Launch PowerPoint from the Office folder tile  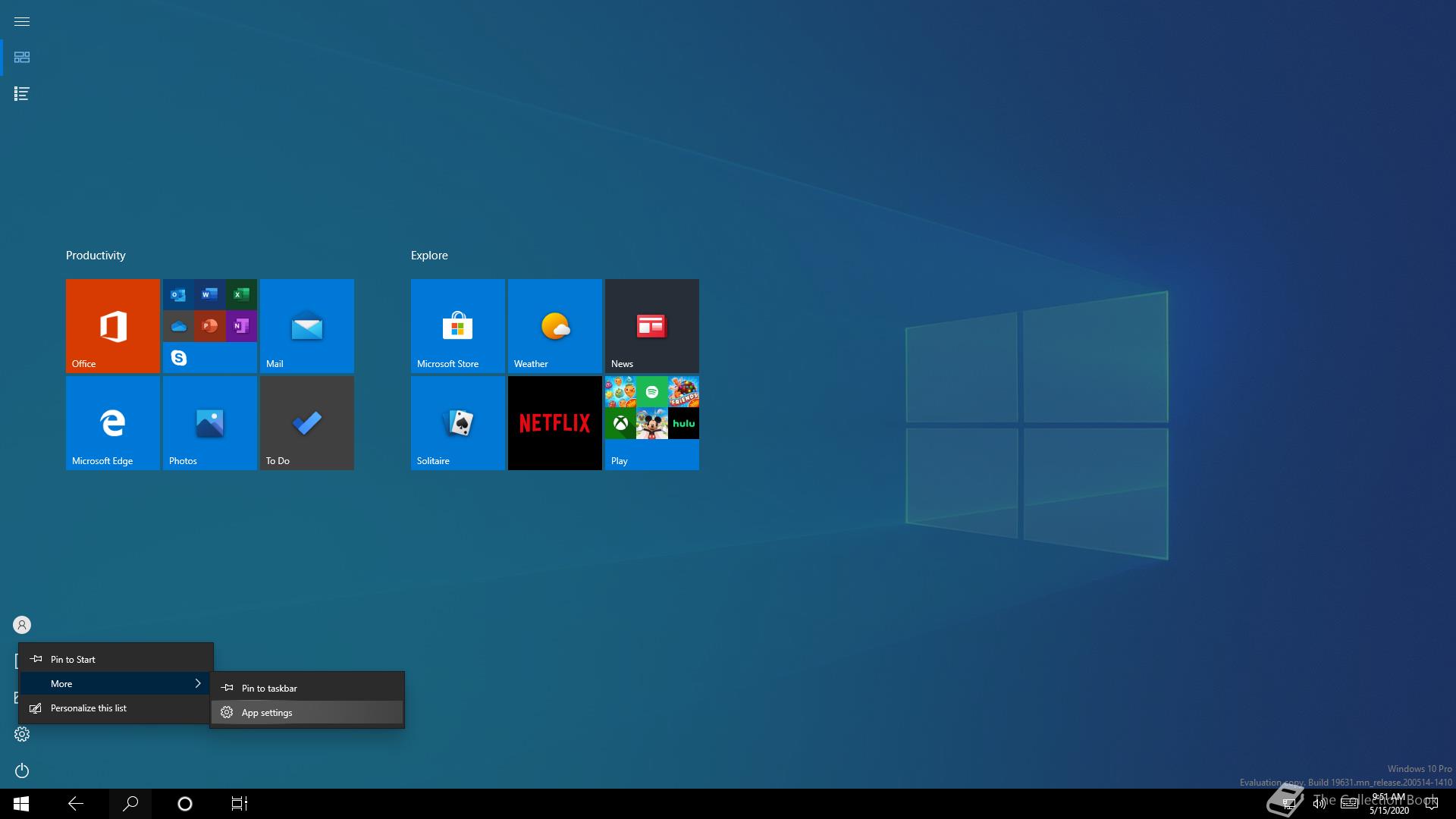click(210, 326)
